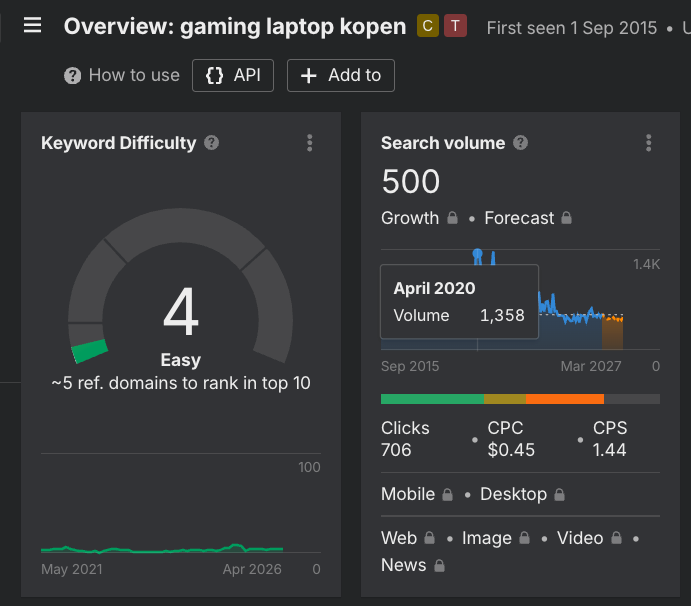Viewport: 691px width, 606px height.
Task: Open Keyword Difficulty options menu
Action: [310, 143]
